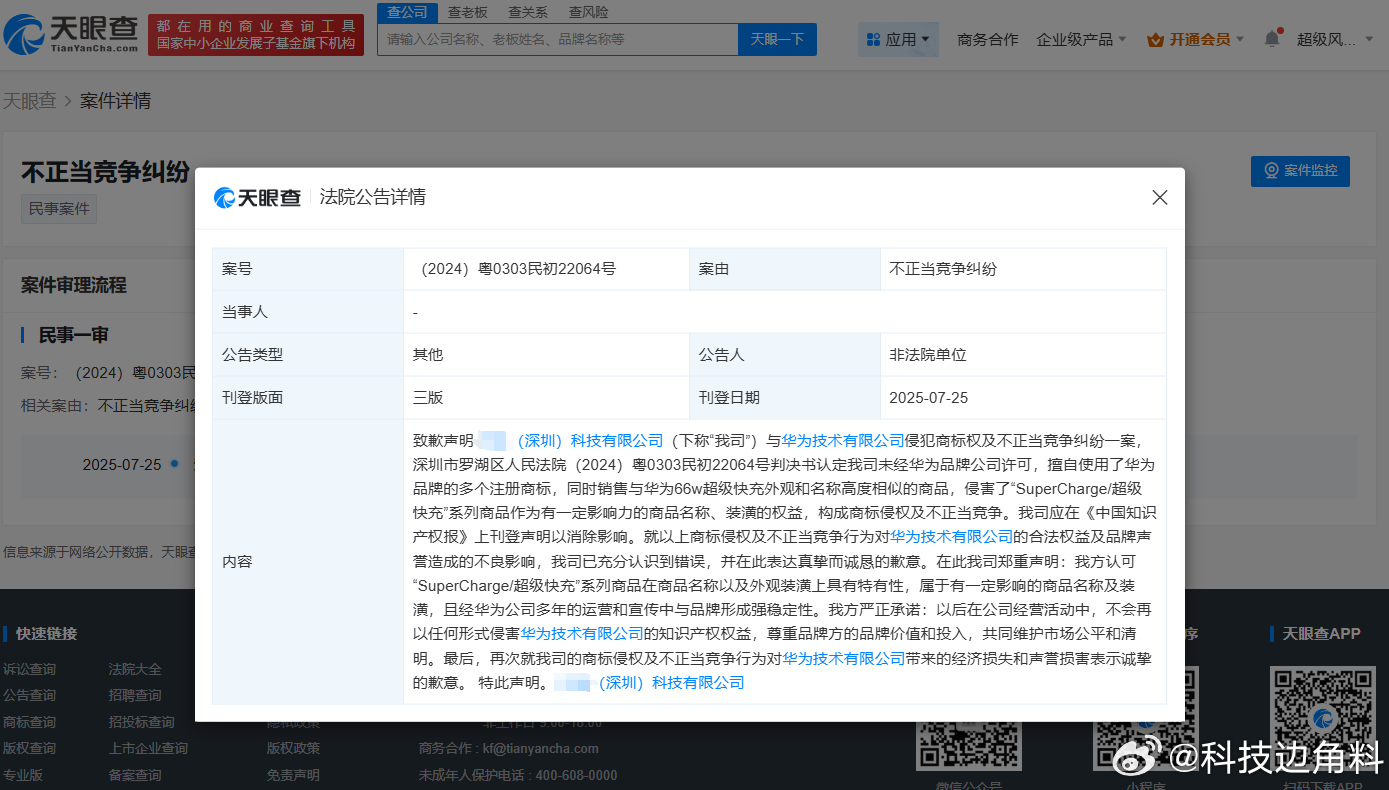Select the 查关系 search tab
Screen dimensions: 1389x790
pyautogui.click(x=528, y=12)
